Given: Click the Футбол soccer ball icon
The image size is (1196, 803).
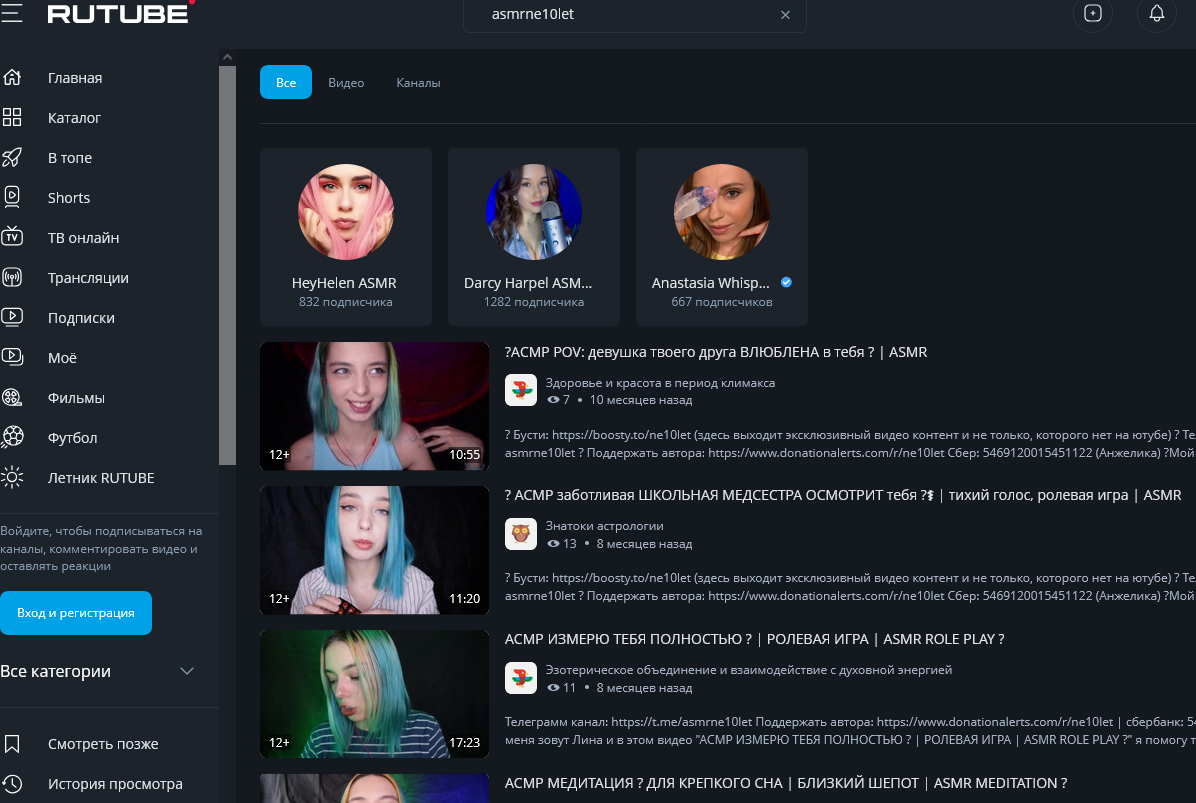Looking at the screenshot, I should click(x=11, y=436).
